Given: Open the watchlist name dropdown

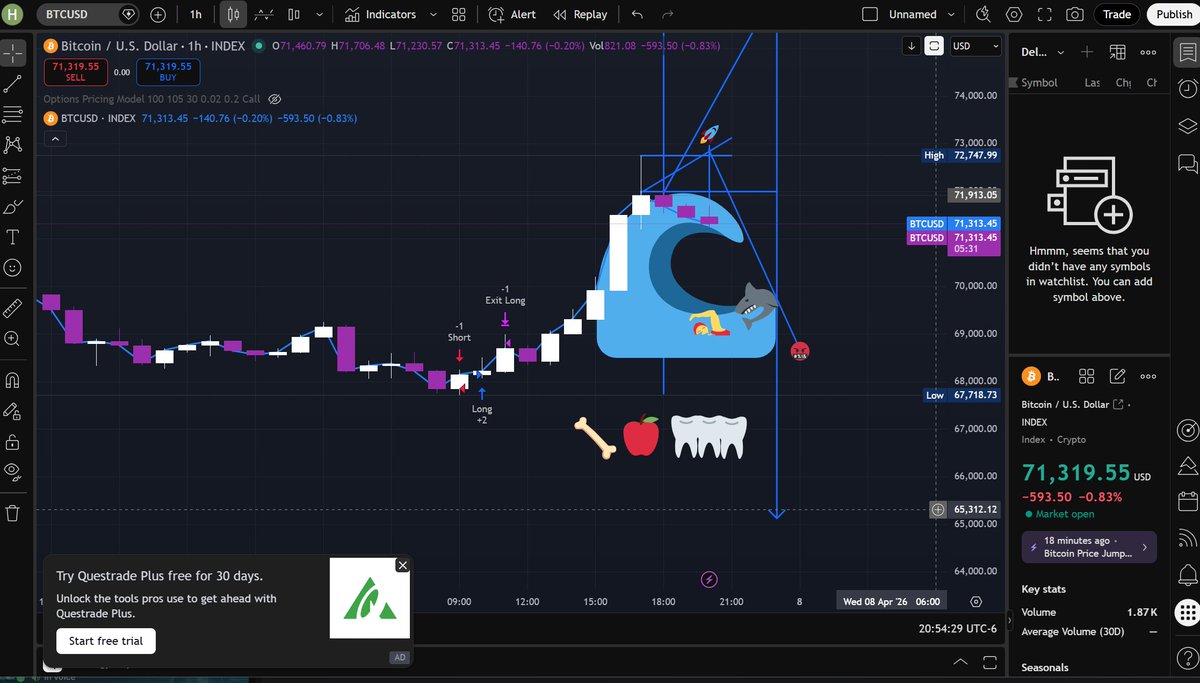Looking at the screenshot, I should (1043, 52).
